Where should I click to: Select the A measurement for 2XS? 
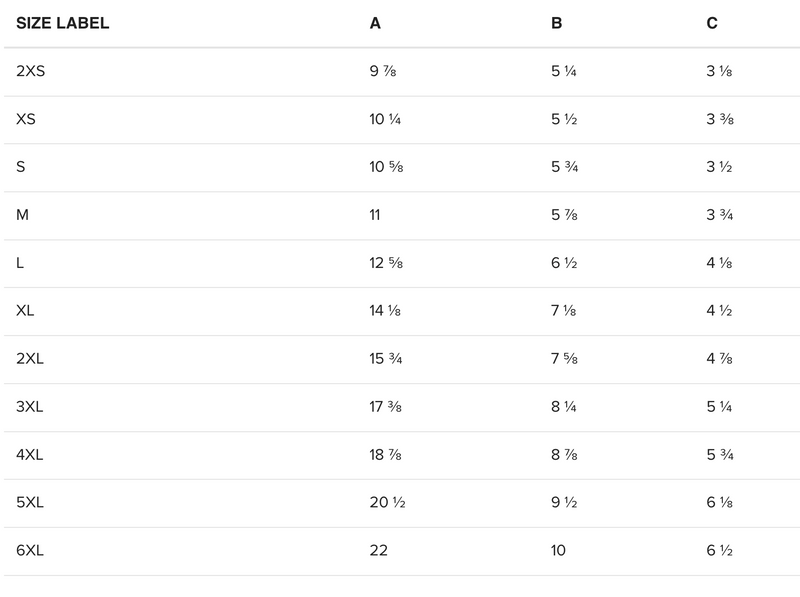click(x=383, y=71)
